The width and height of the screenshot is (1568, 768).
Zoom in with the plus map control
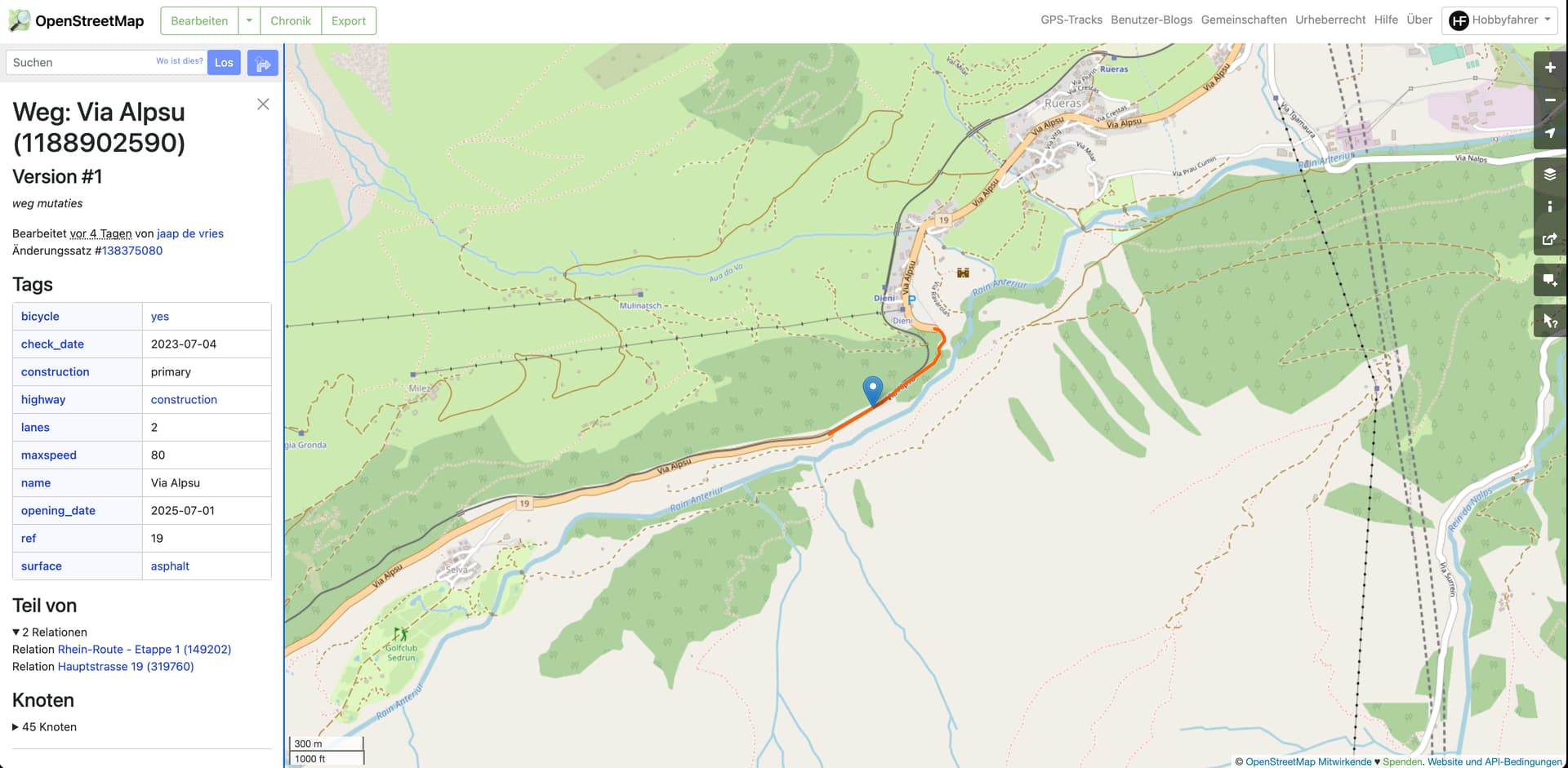point(1550,68)
